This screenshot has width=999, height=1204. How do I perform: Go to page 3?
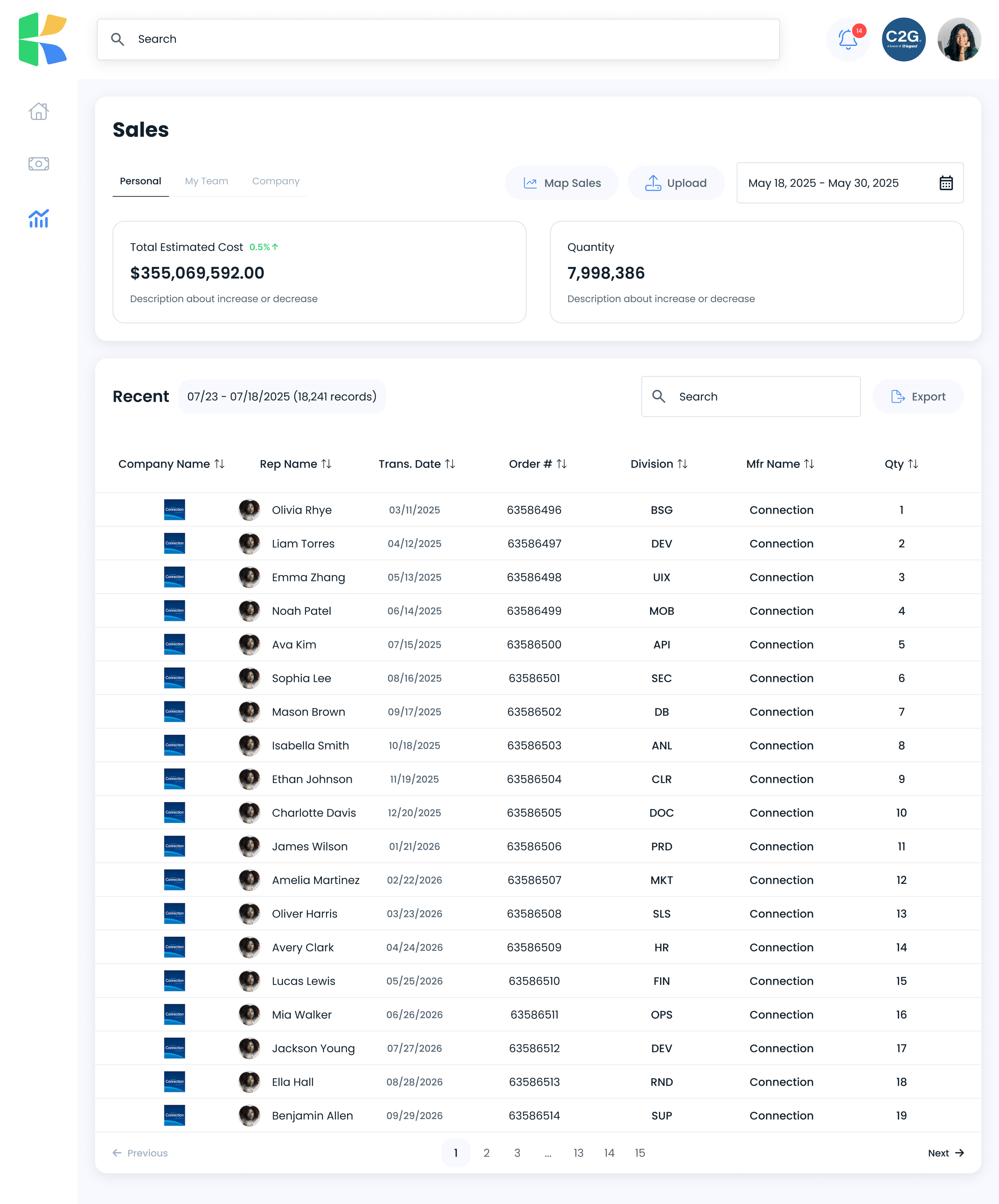[x=517, y=1152]
